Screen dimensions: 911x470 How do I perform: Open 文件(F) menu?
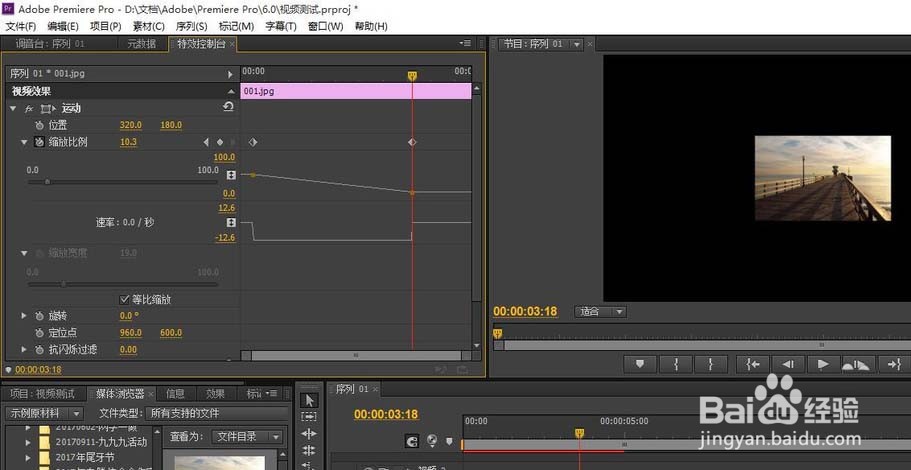coord(21,26)
